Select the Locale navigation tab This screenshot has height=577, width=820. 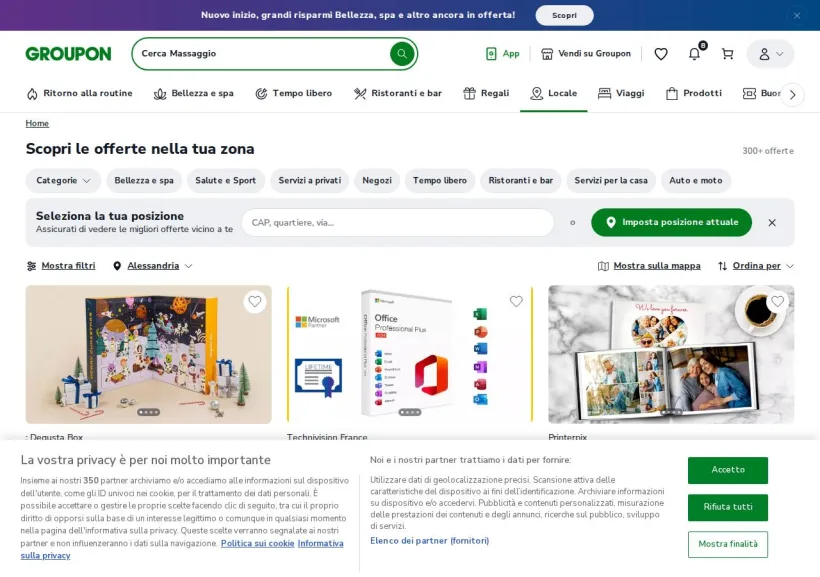[553, 93]
